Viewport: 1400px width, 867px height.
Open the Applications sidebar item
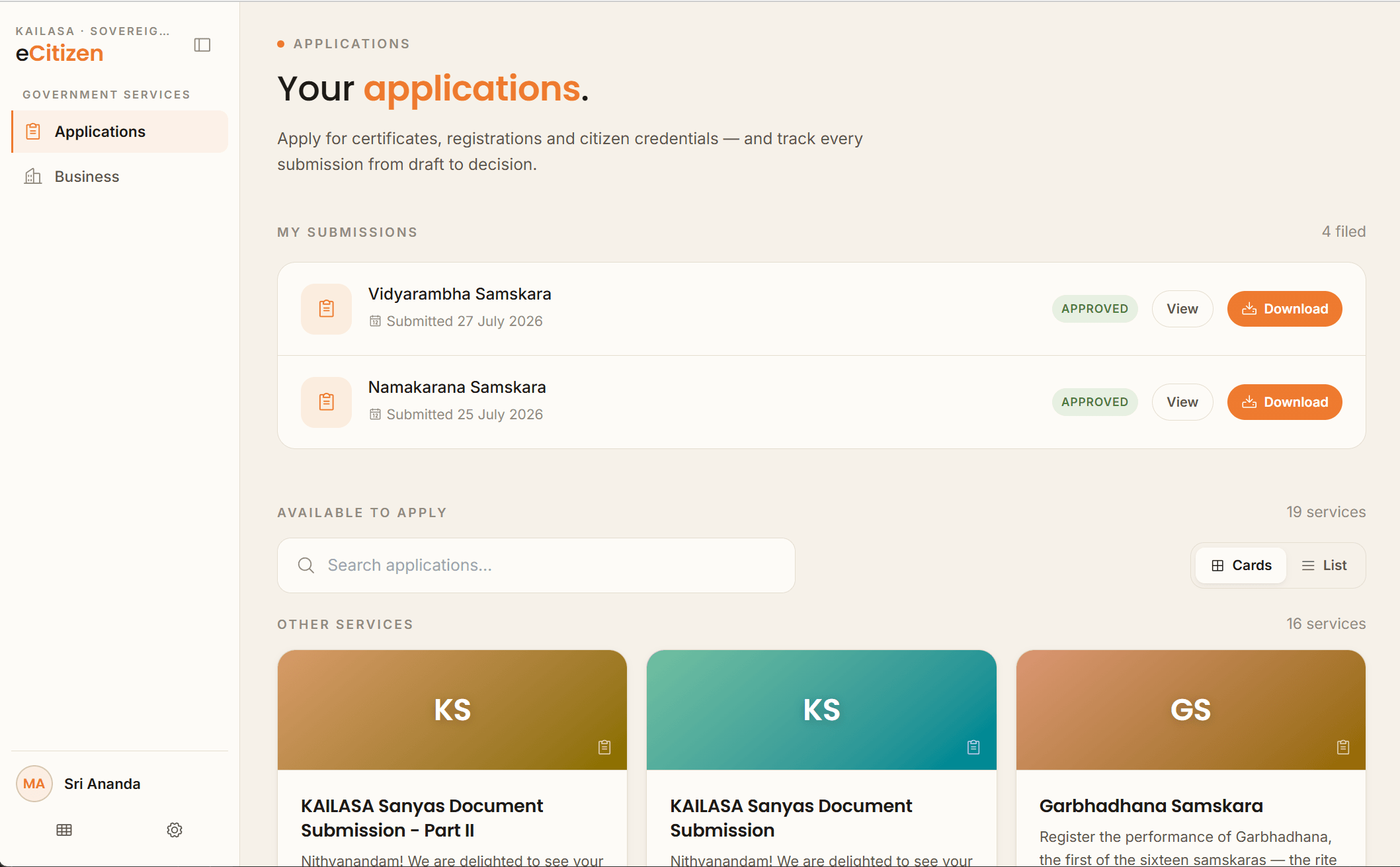click(120, 132)
